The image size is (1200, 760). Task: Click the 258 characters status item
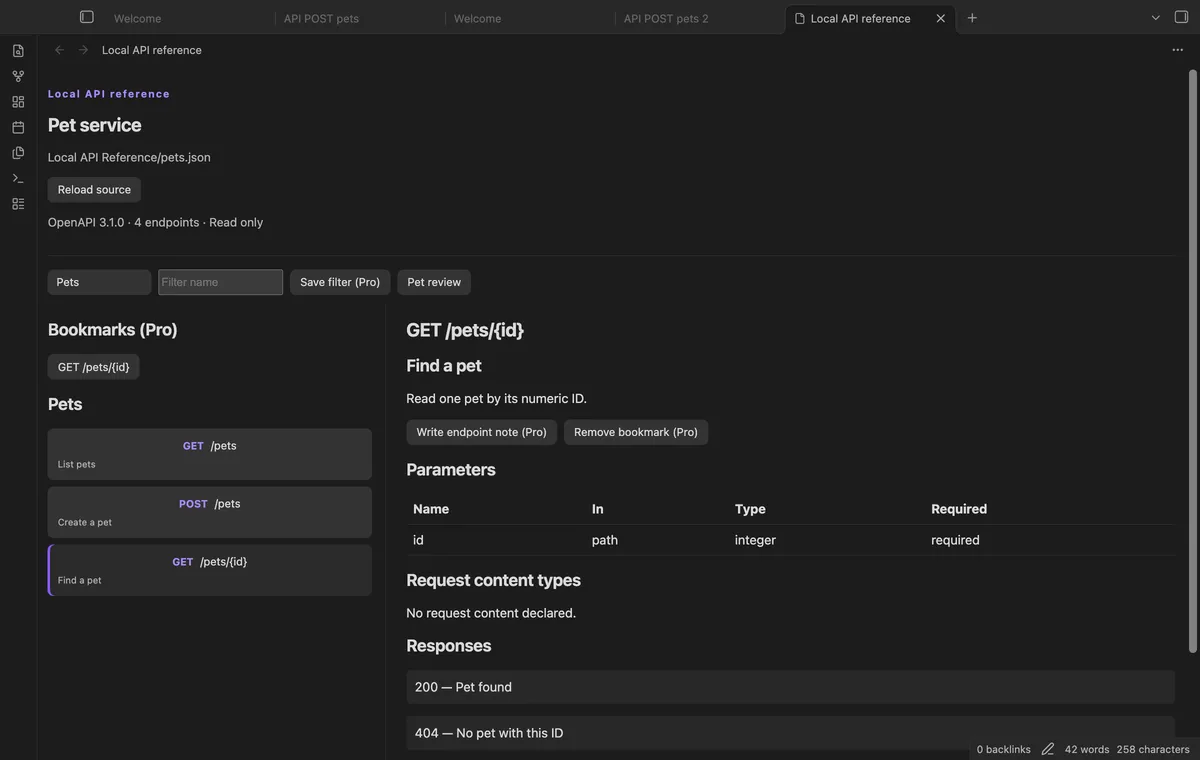click(1153, 749)
